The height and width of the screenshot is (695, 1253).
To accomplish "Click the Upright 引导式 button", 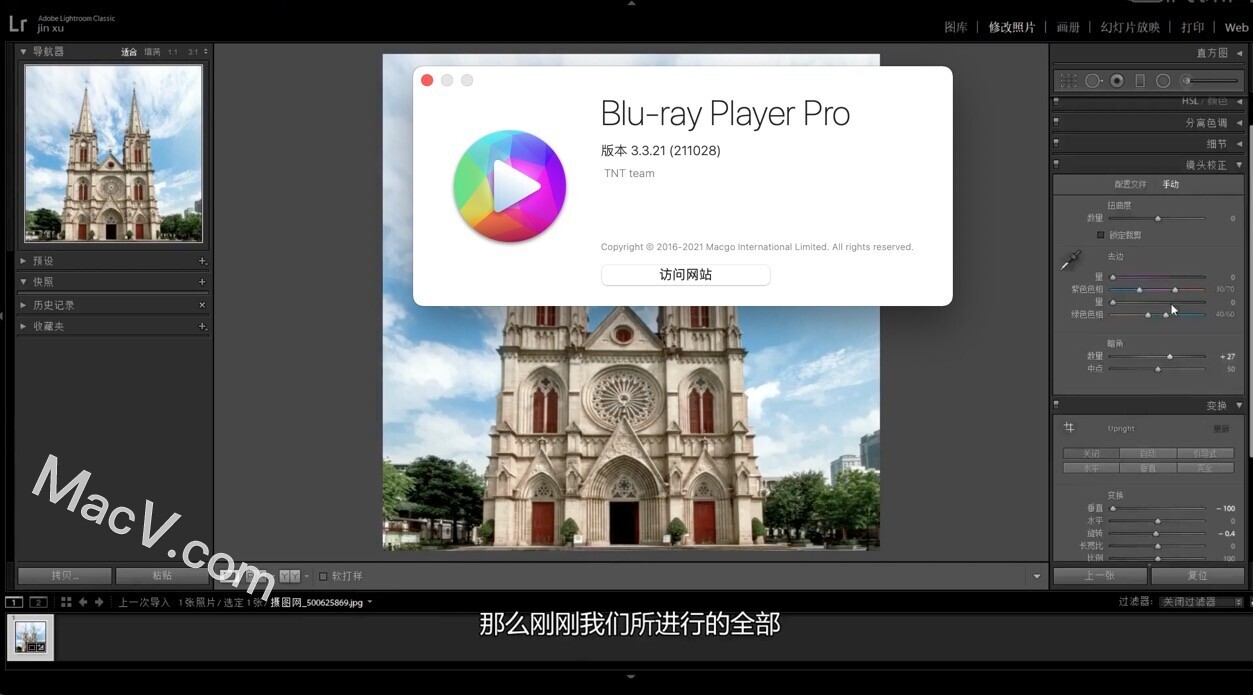I will click(1204, 453).
